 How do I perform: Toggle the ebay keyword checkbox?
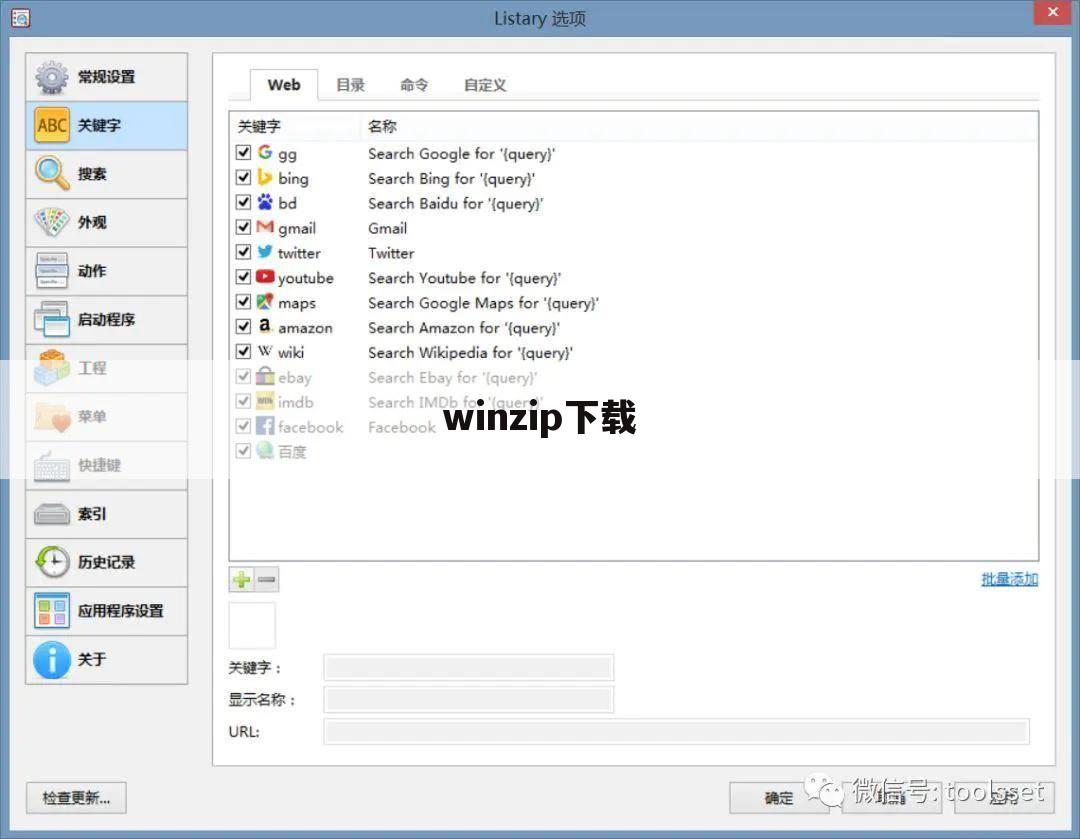click(243, 376)
